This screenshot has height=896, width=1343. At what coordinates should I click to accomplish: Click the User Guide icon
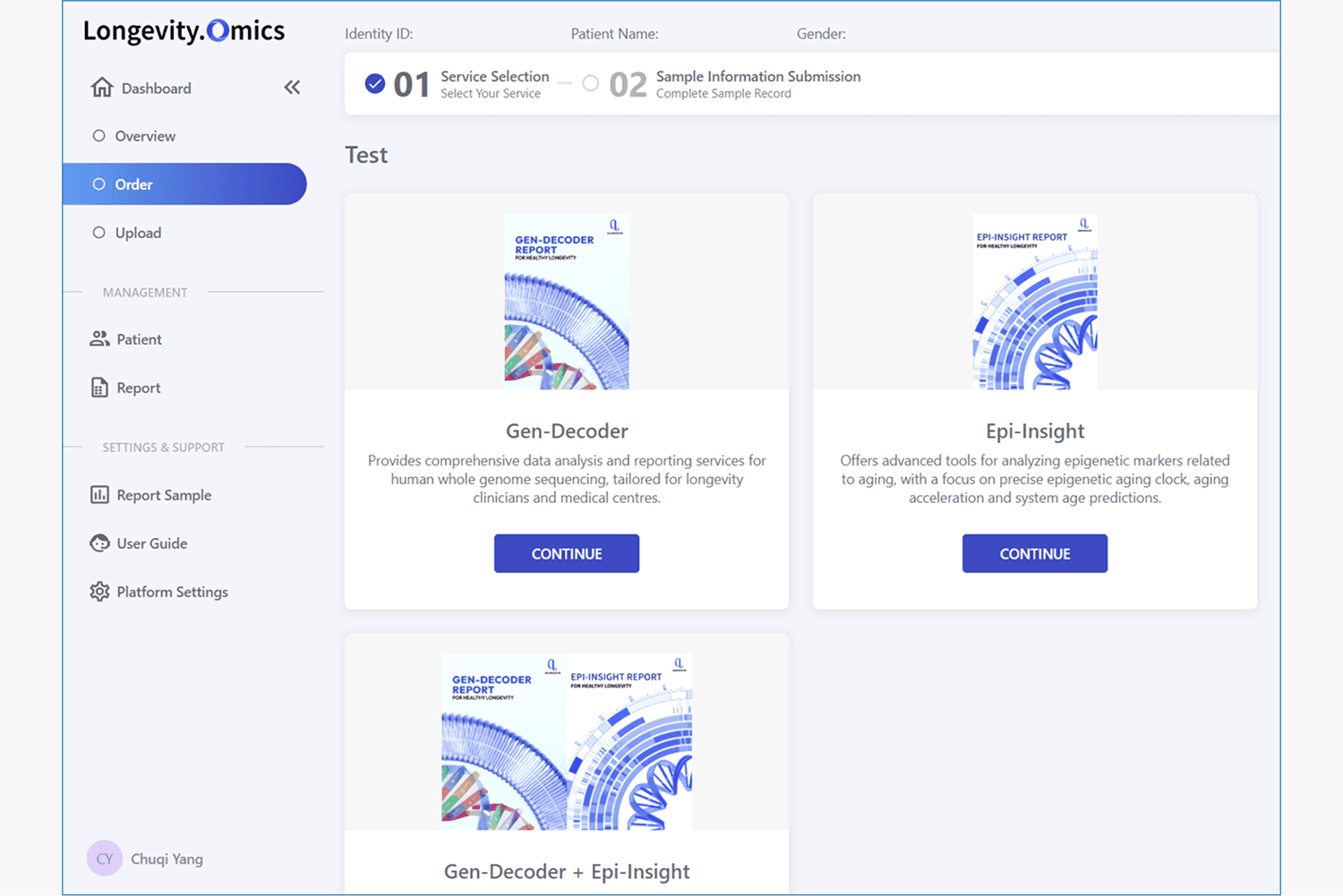click(99, 543)
